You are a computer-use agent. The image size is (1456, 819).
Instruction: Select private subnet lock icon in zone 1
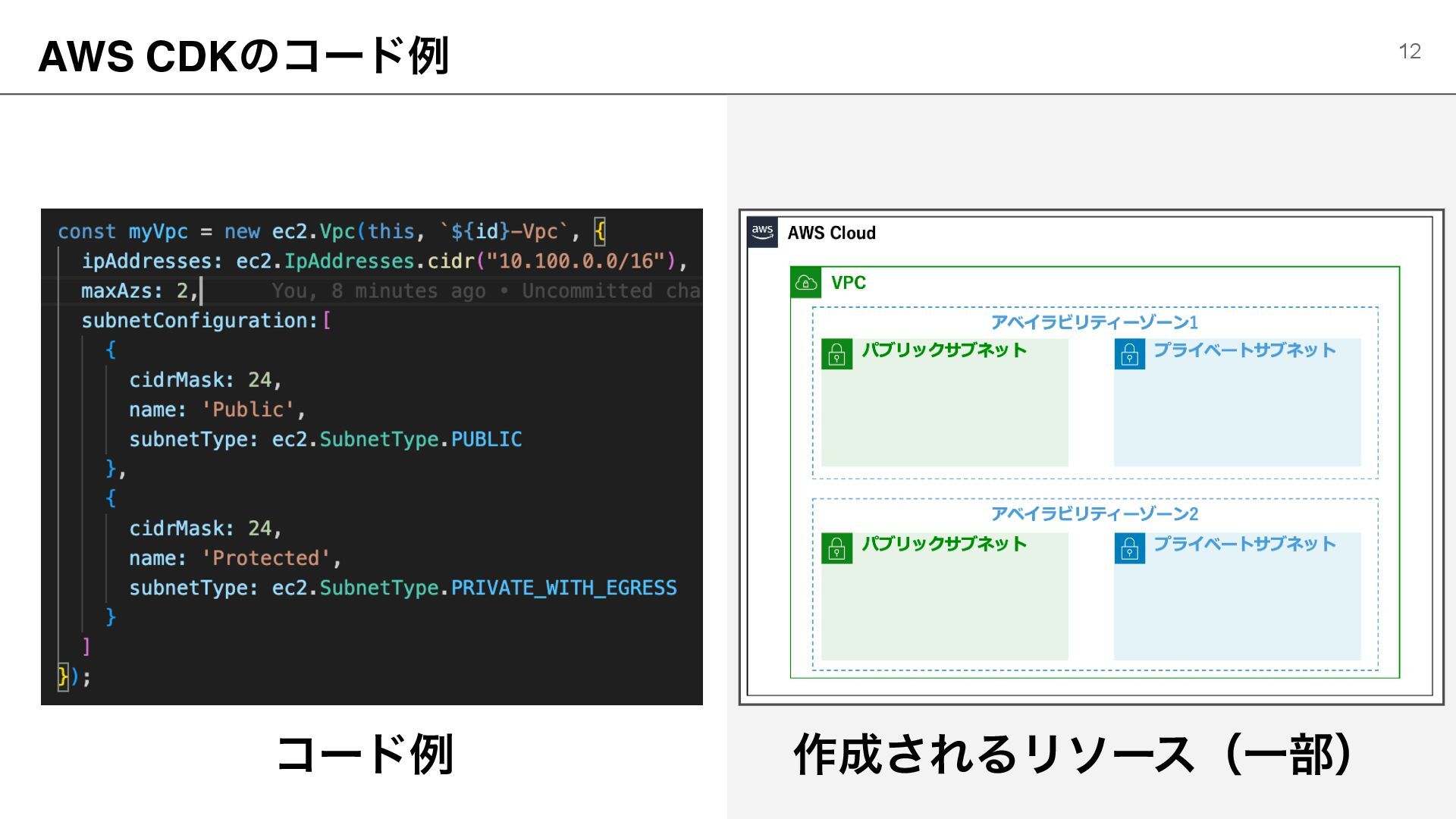coord(1129,354)
